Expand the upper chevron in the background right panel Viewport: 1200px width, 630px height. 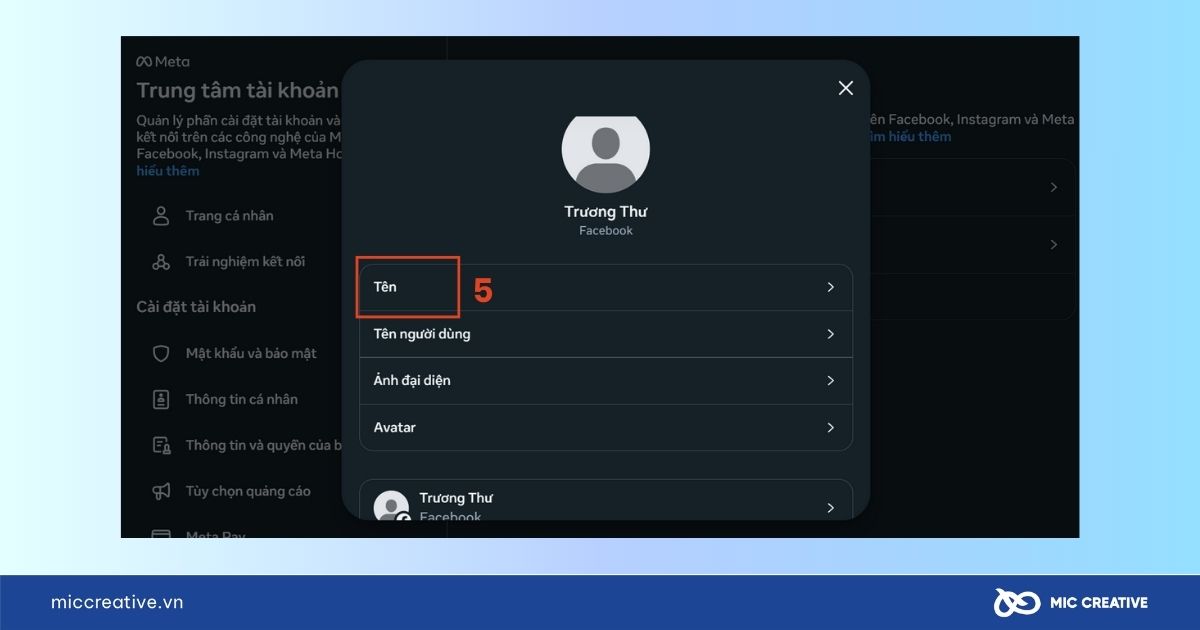[1054, 187]
